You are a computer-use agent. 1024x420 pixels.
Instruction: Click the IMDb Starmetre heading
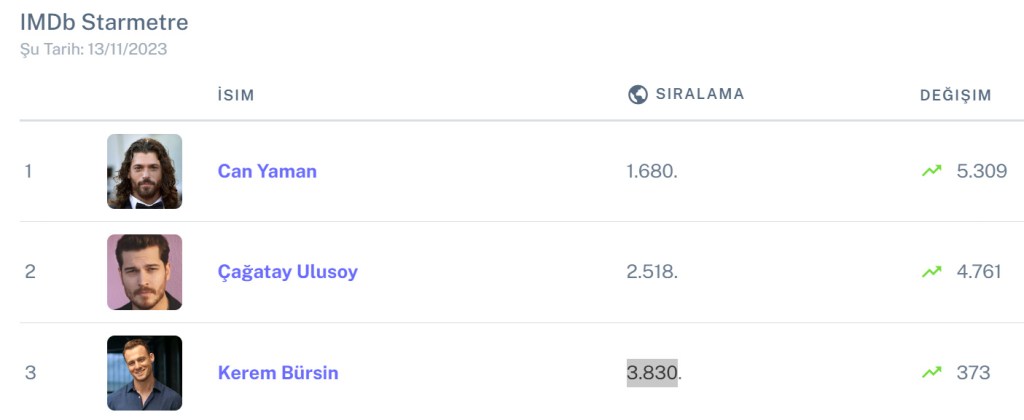[104, 22]
